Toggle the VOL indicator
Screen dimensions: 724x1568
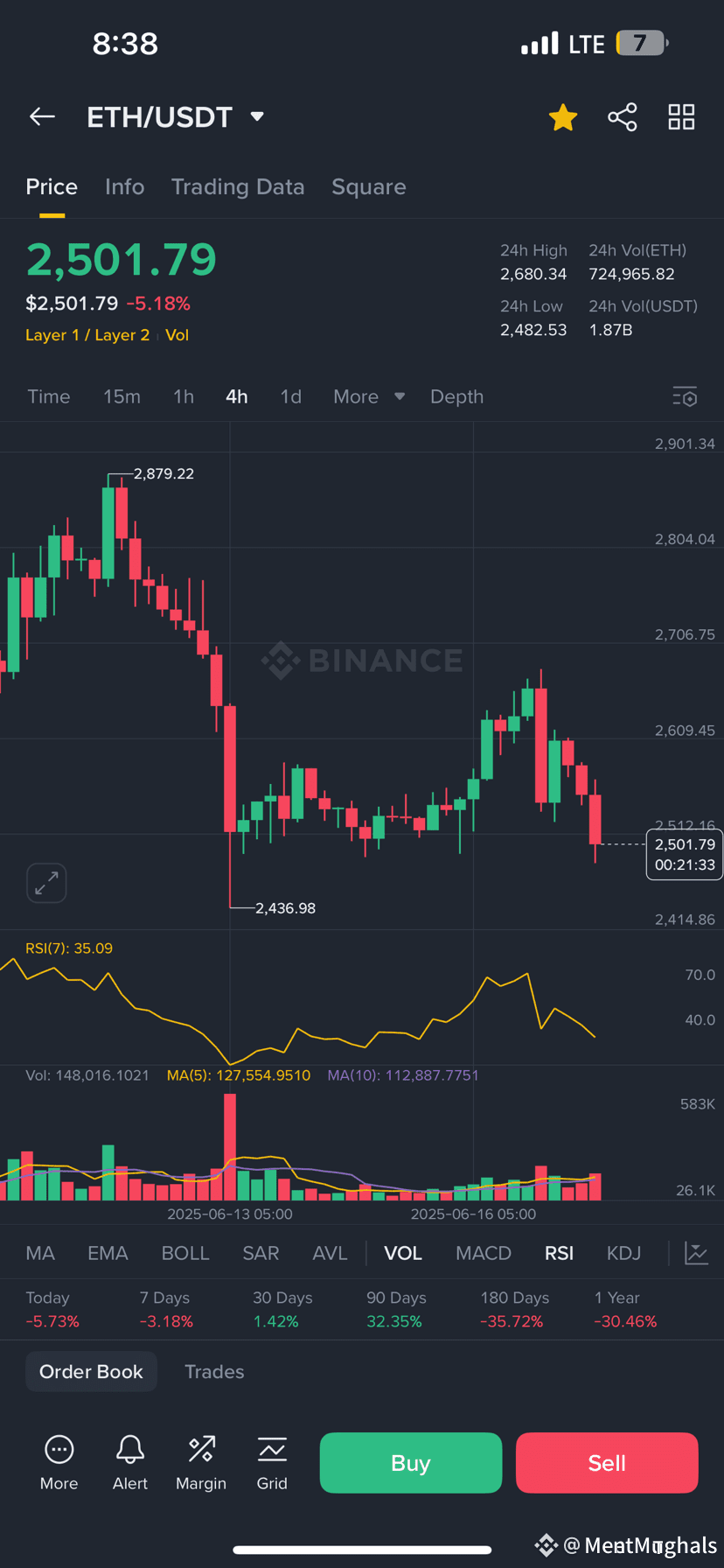[403, 1253]
